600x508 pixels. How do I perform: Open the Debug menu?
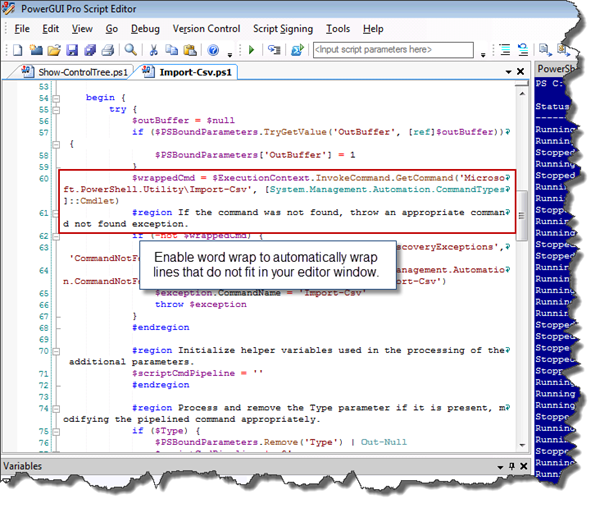point(145,29)
